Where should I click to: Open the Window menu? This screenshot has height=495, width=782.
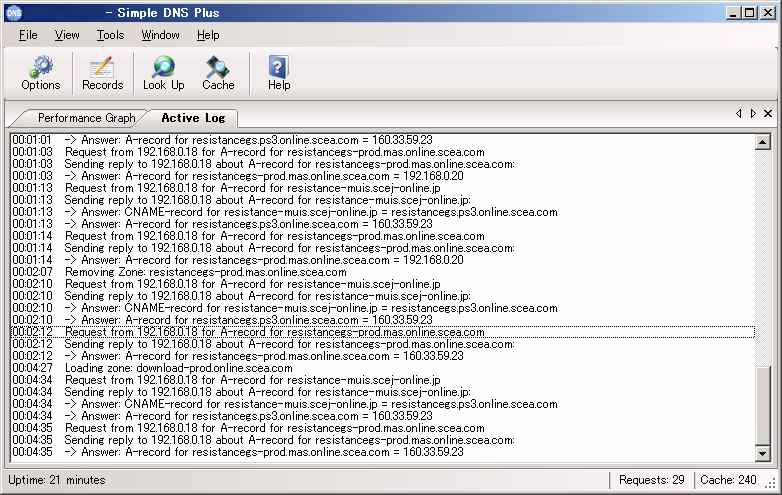(160, 35)
